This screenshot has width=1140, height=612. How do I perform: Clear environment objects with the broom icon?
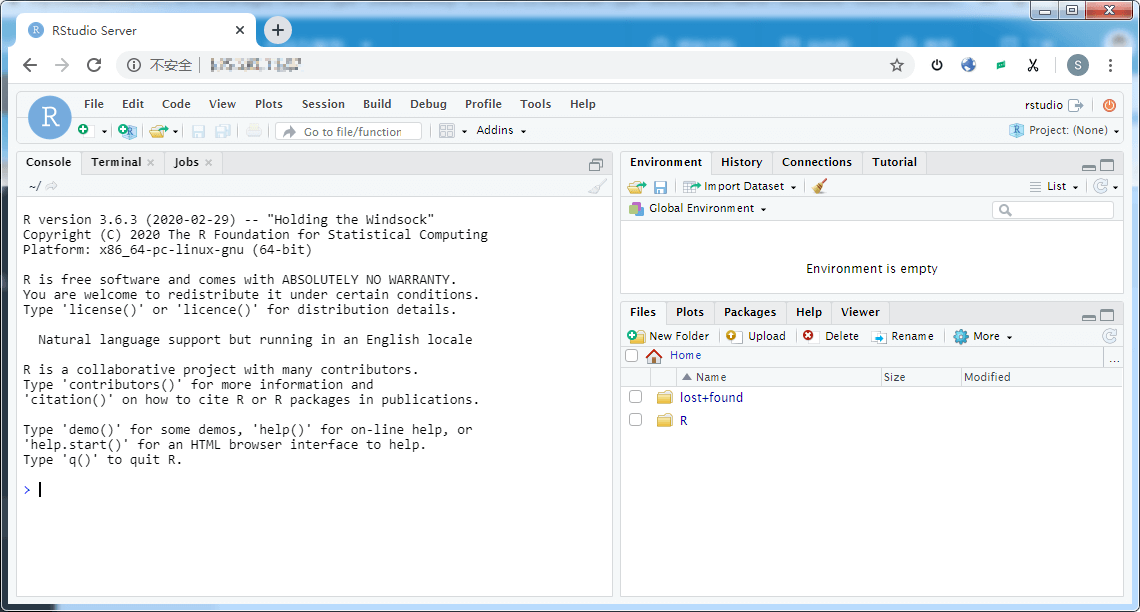coord(819,186)
